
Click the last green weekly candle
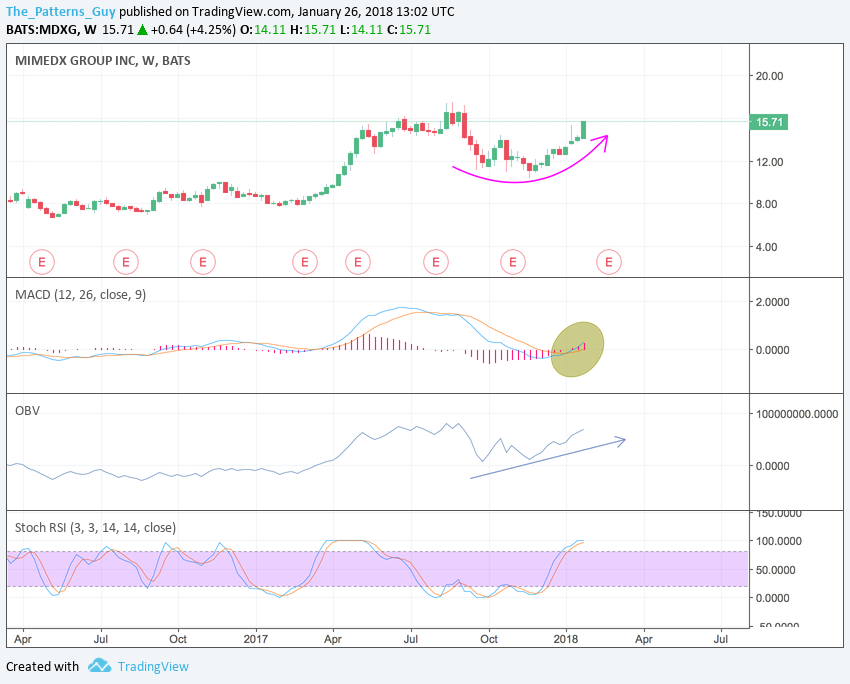click(x=583, y=130)
